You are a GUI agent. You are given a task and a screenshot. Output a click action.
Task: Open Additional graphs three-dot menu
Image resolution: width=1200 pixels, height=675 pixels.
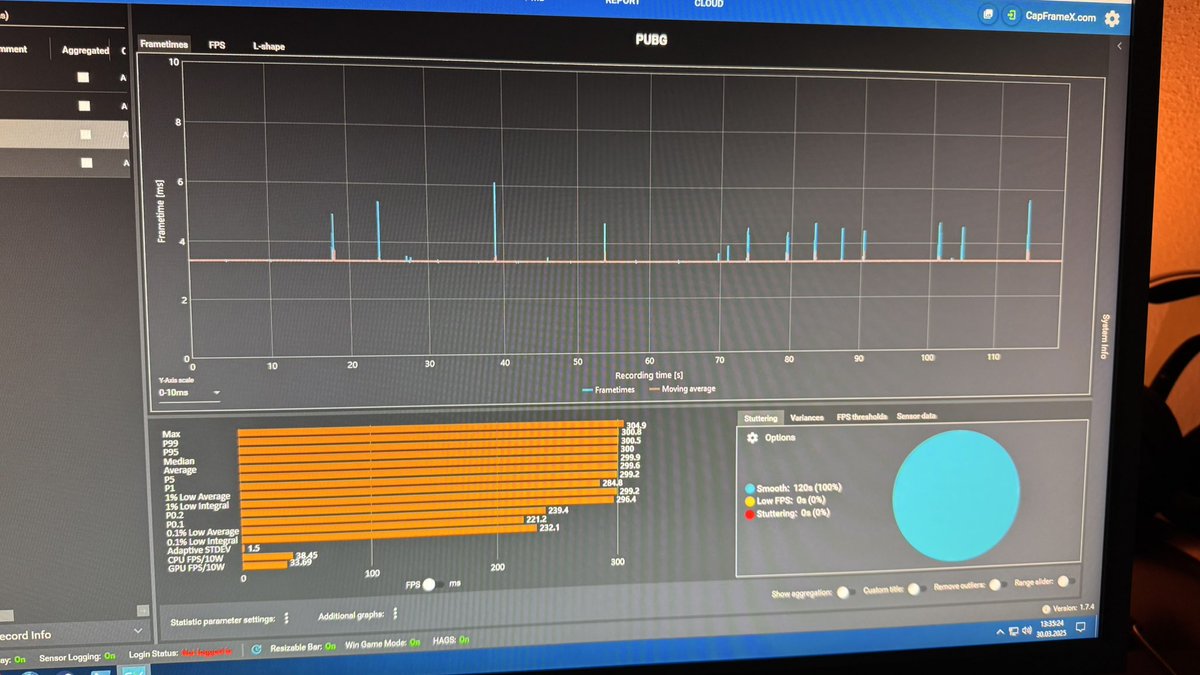point(397,614)
